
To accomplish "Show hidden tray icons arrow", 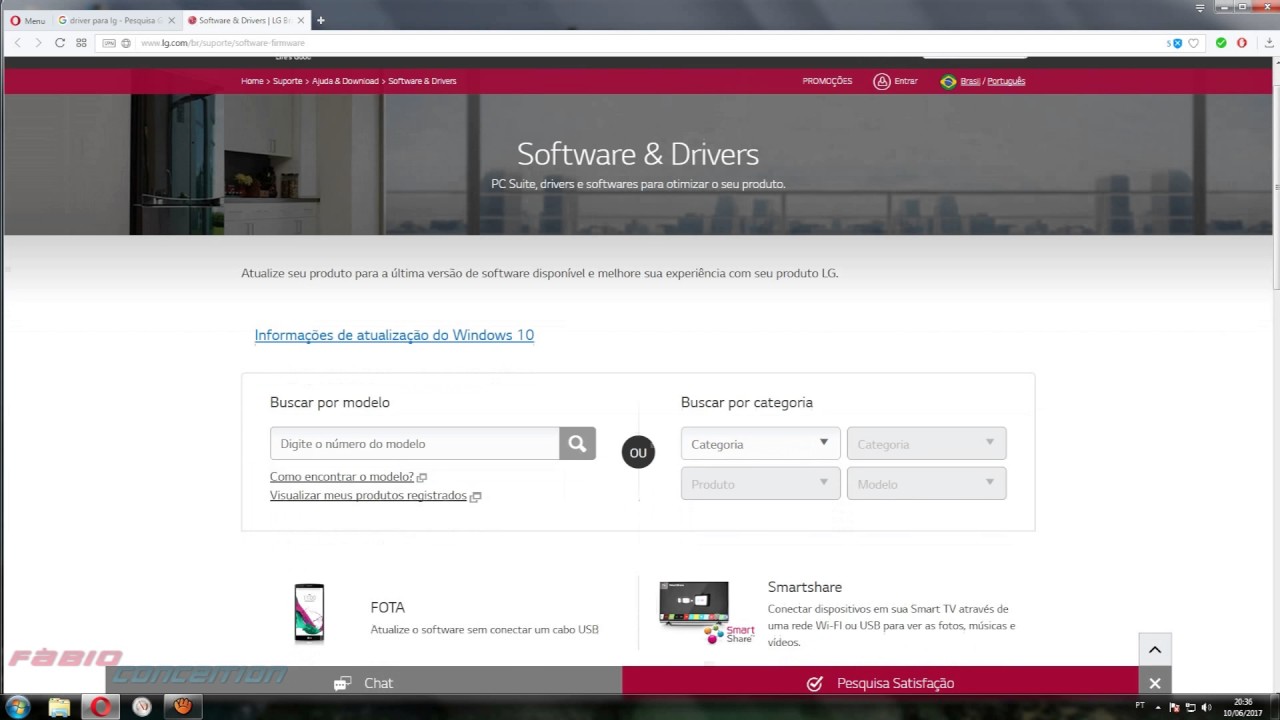I will (1160, 707).
